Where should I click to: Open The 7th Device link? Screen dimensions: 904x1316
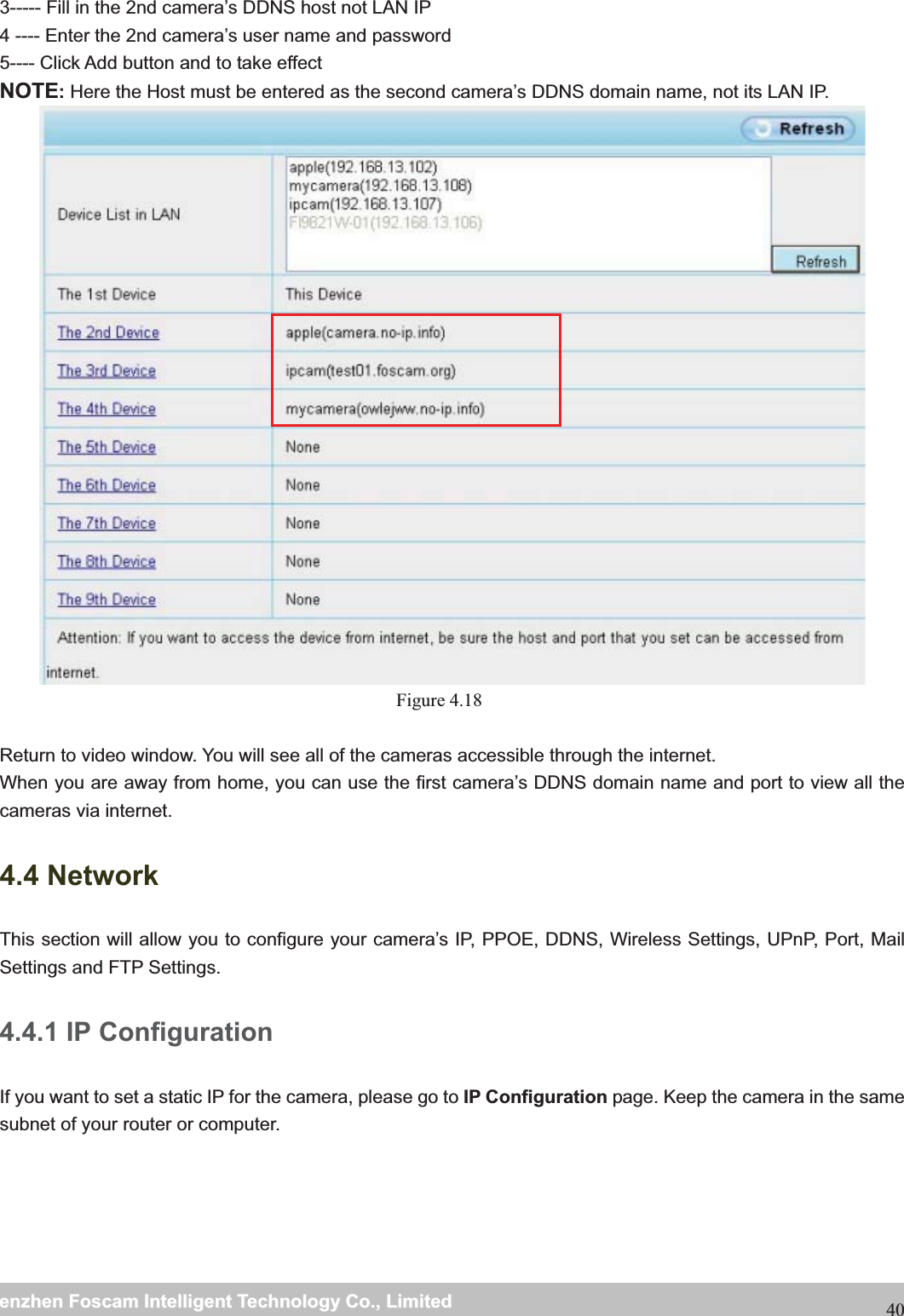[107, 523]
